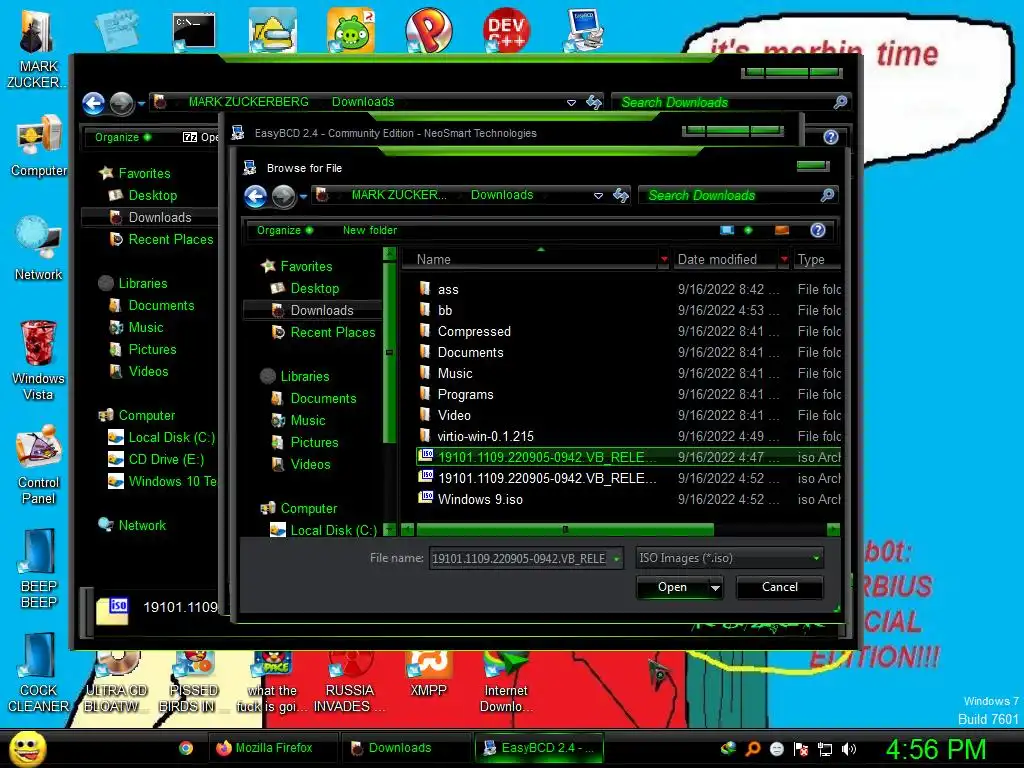Open the BEEP BEEP desktop icon
1024x768 pixels.
click(x=39, y=568)
